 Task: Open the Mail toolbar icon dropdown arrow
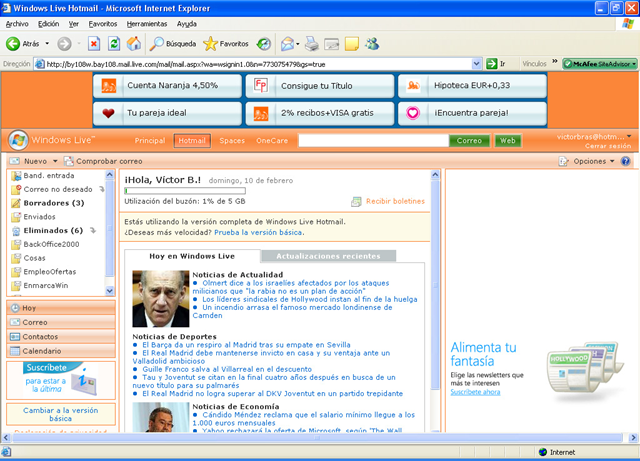coord(298,44)
